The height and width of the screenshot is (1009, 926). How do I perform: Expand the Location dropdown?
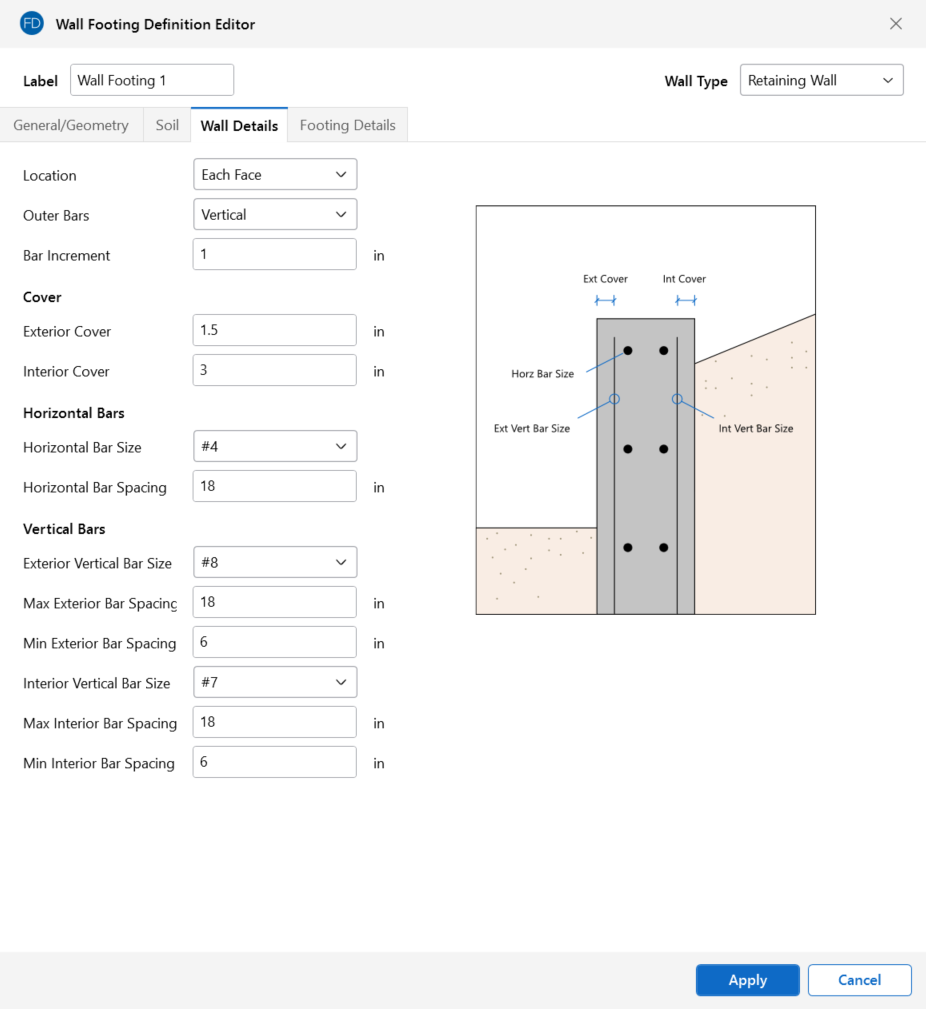(275, 175)
